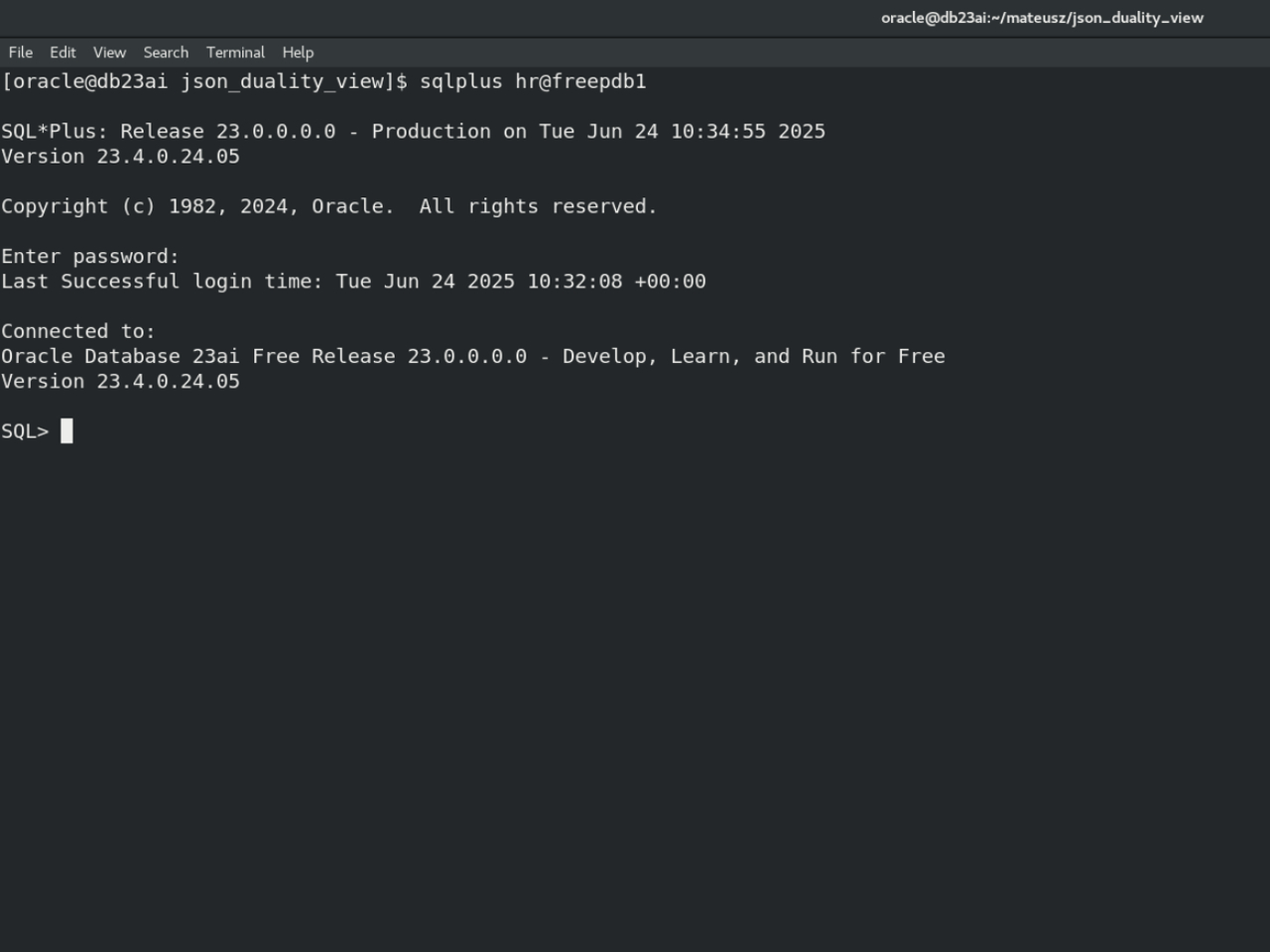This screenshot has height=952, width=1270.
Task: Open the Terminal menu
Action: (x=235, y=53)
